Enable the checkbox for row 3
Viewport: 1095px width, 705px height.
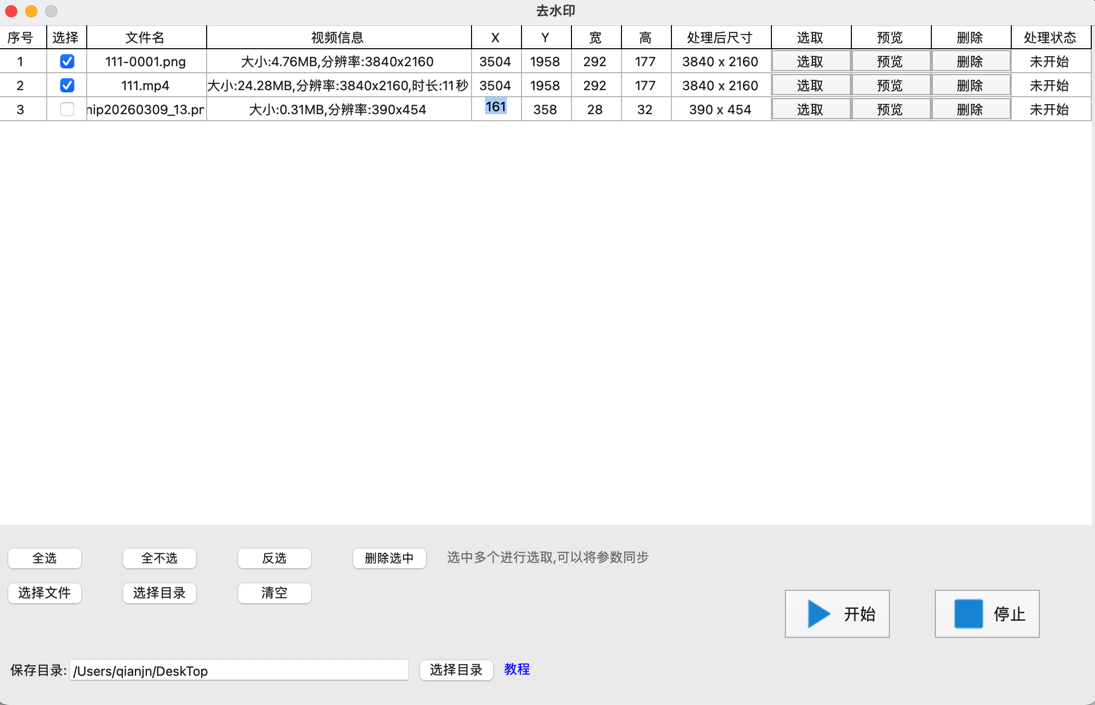click(x=67, y=109)
